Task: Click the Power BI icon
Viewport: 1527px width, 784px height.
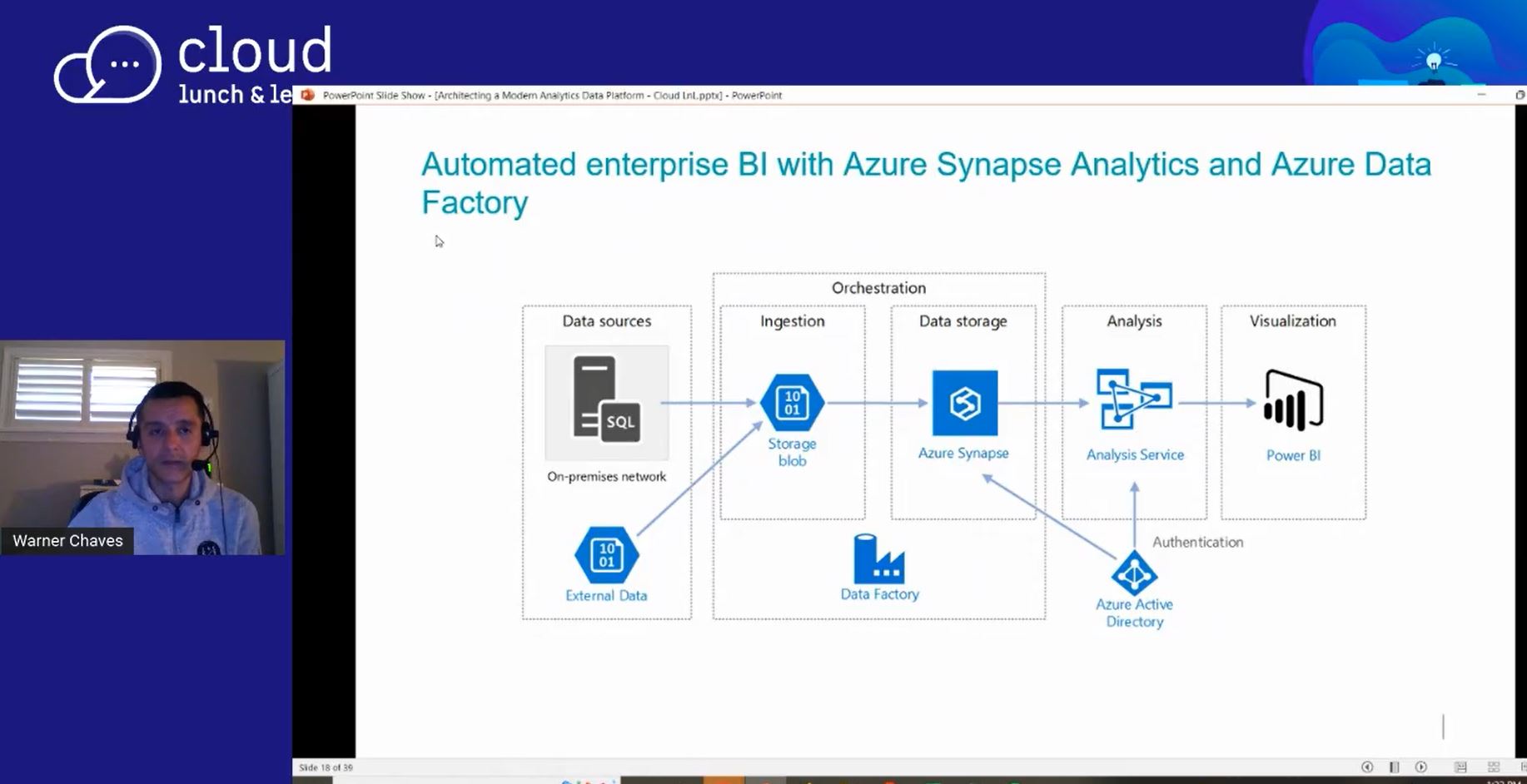Action: click(1292, 400)
